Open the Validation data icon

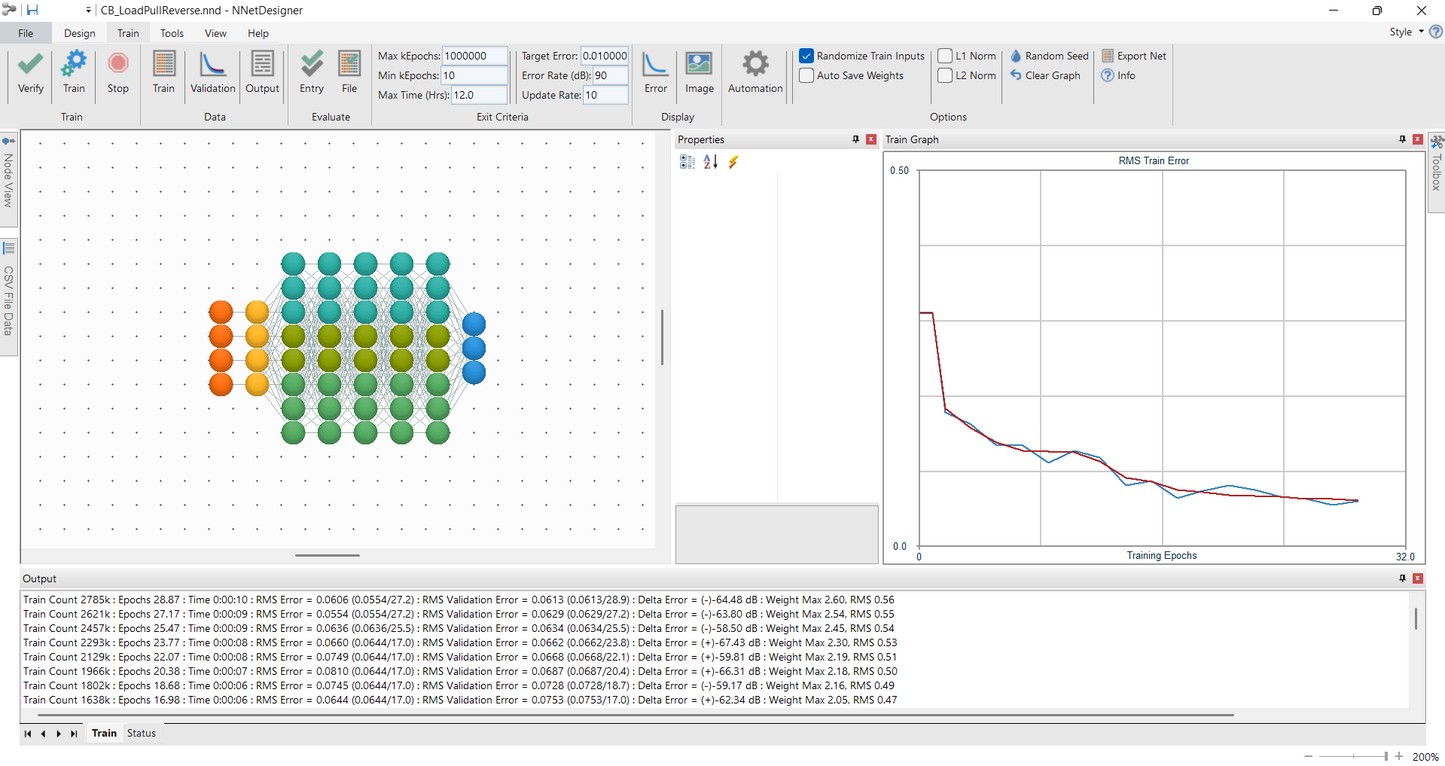click(213, 65)
